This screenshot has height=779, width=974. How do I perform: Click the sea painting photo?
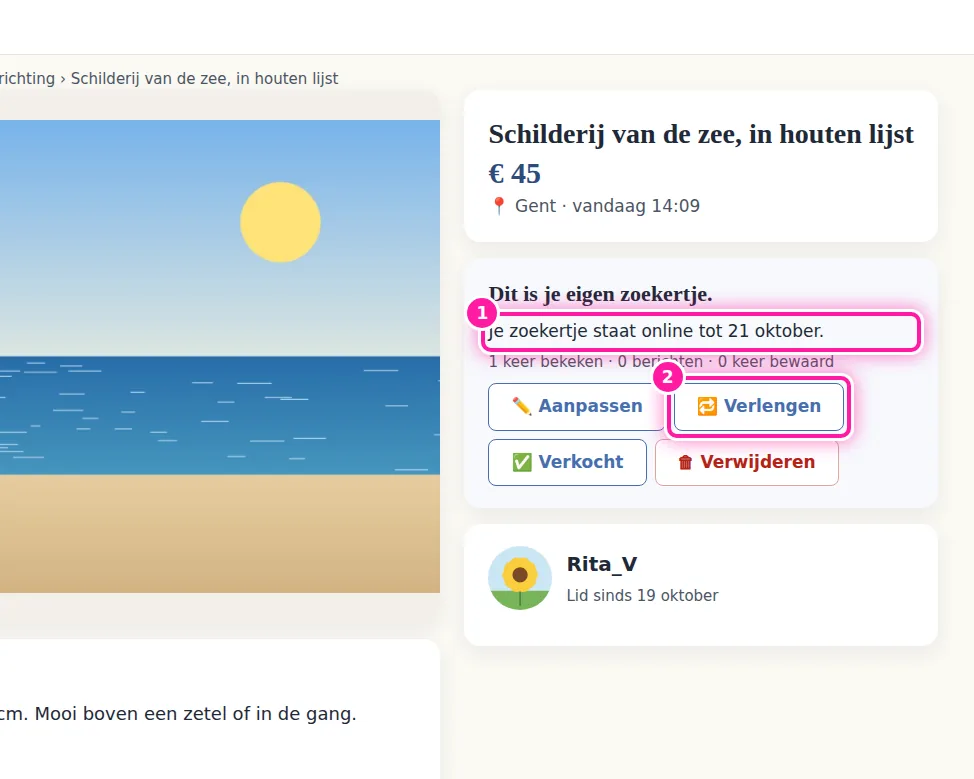(x=220, y=356)
